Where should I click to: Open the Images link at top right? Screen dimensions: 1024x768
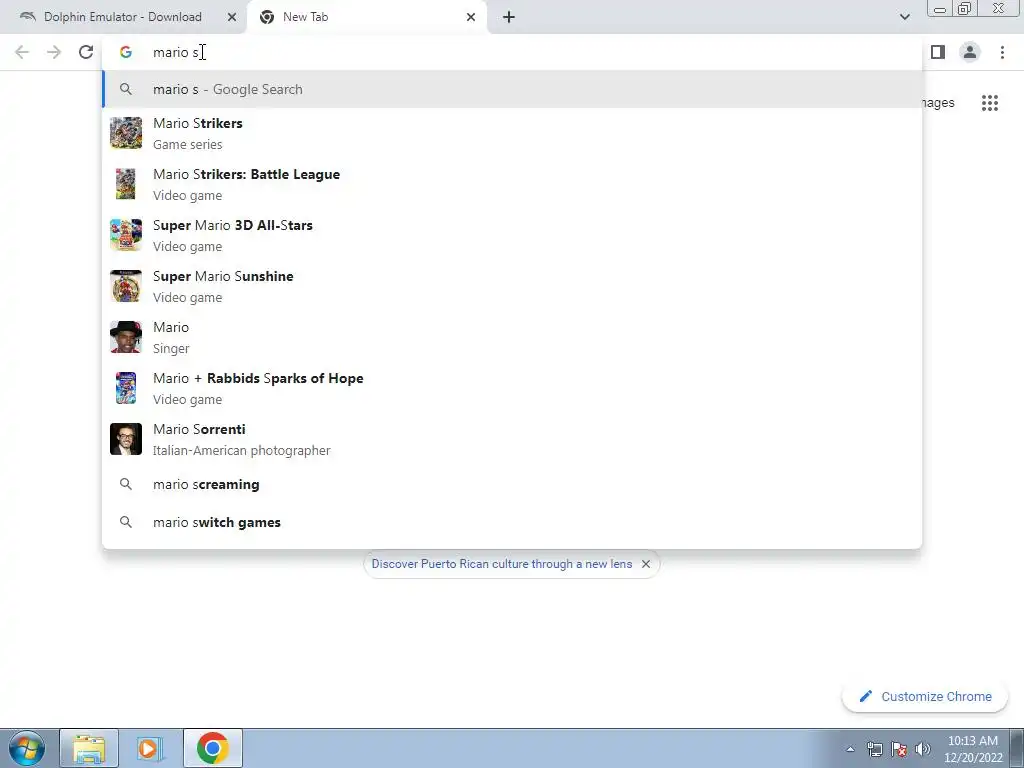point(938,103)
